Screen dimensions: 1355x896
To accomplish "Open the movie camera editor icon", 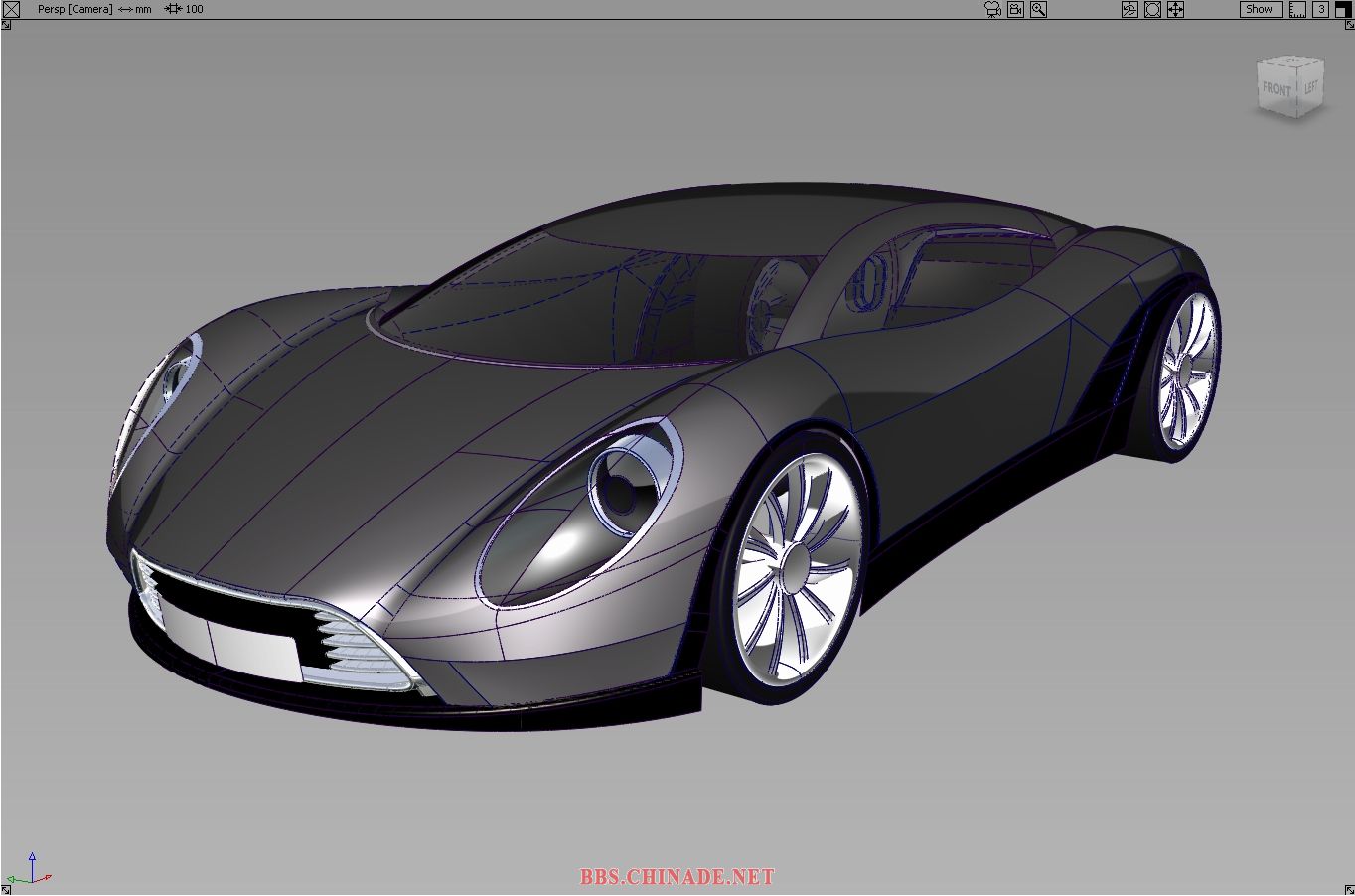I will 991,9.
